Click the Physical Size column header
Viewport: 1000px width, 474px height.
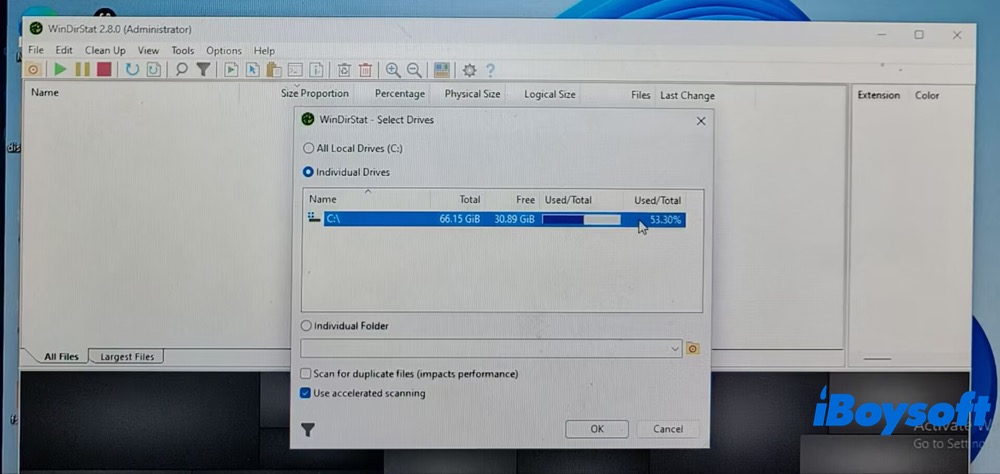(x=472, y=94)
